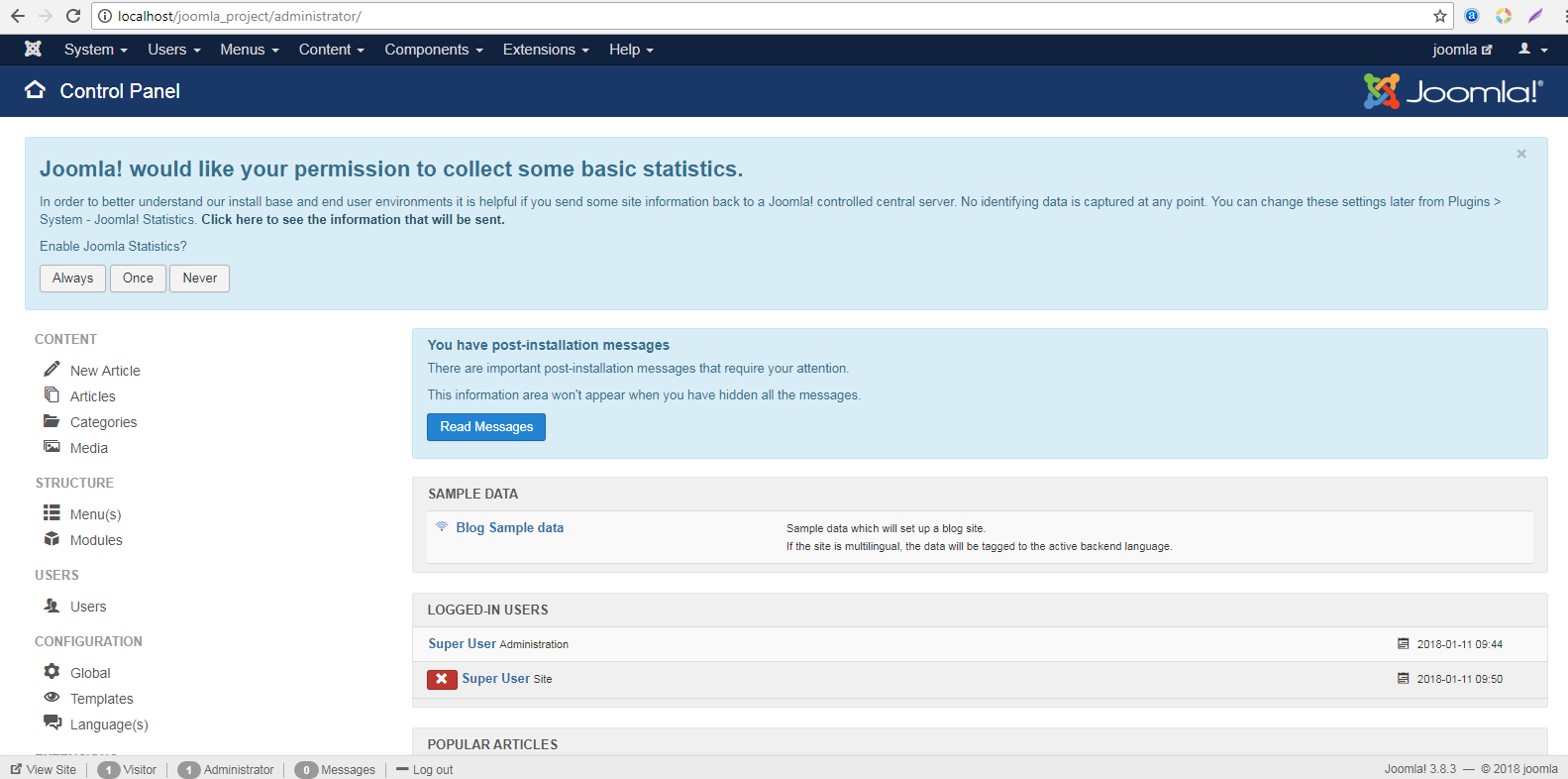Go back with the browser back arrow

point(18,16)
